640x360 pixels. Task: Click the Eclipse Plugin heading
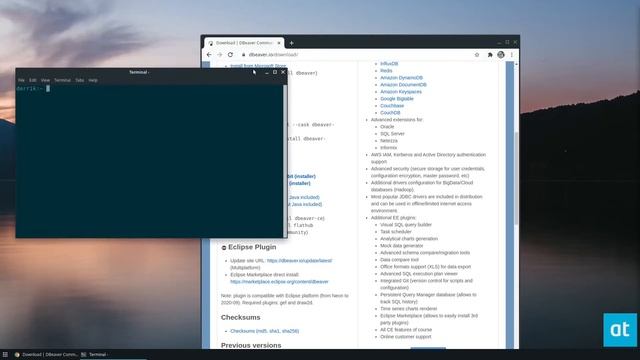(252, 247)
